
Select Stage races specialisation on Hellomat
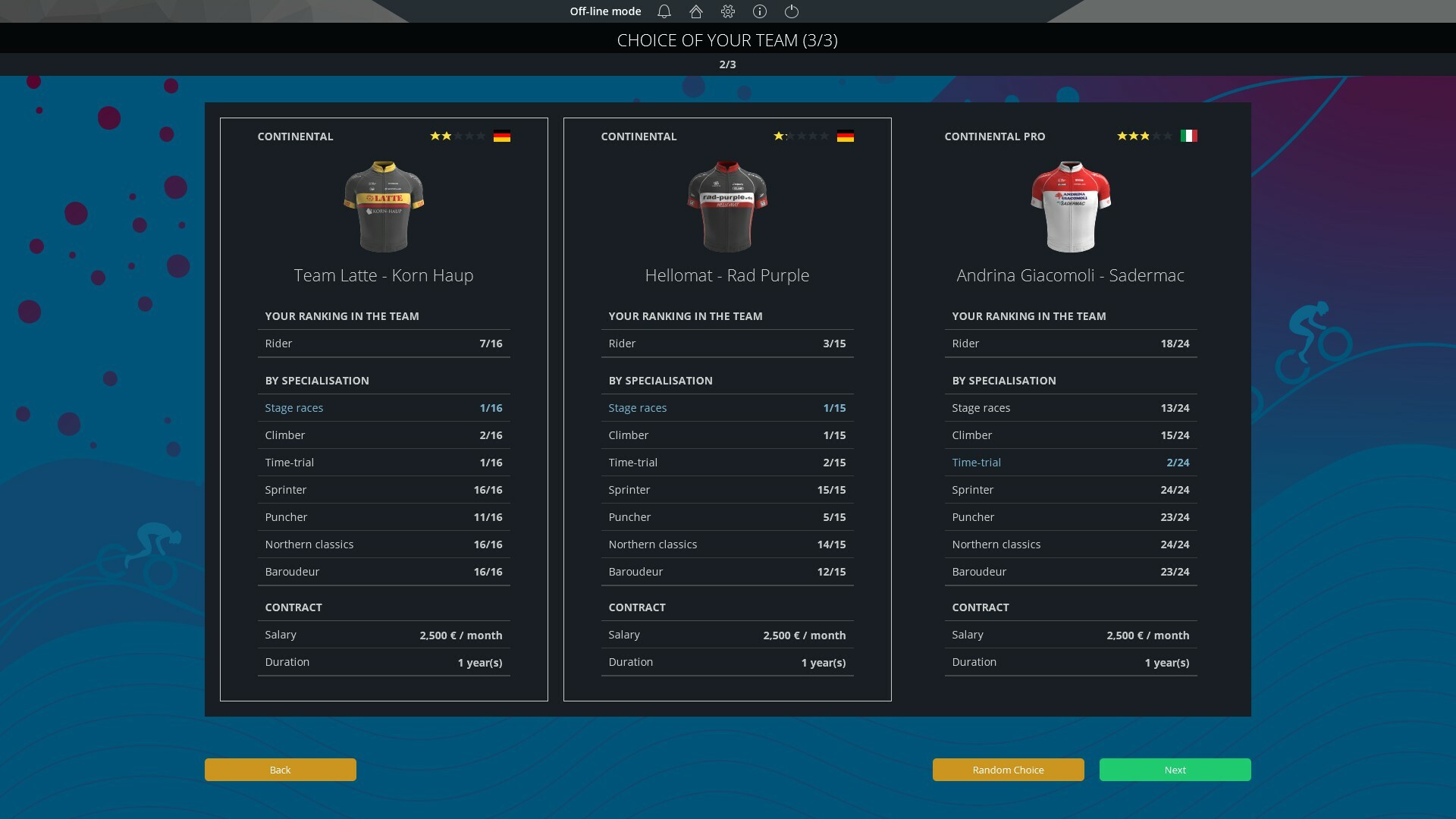tap(637, 407)
